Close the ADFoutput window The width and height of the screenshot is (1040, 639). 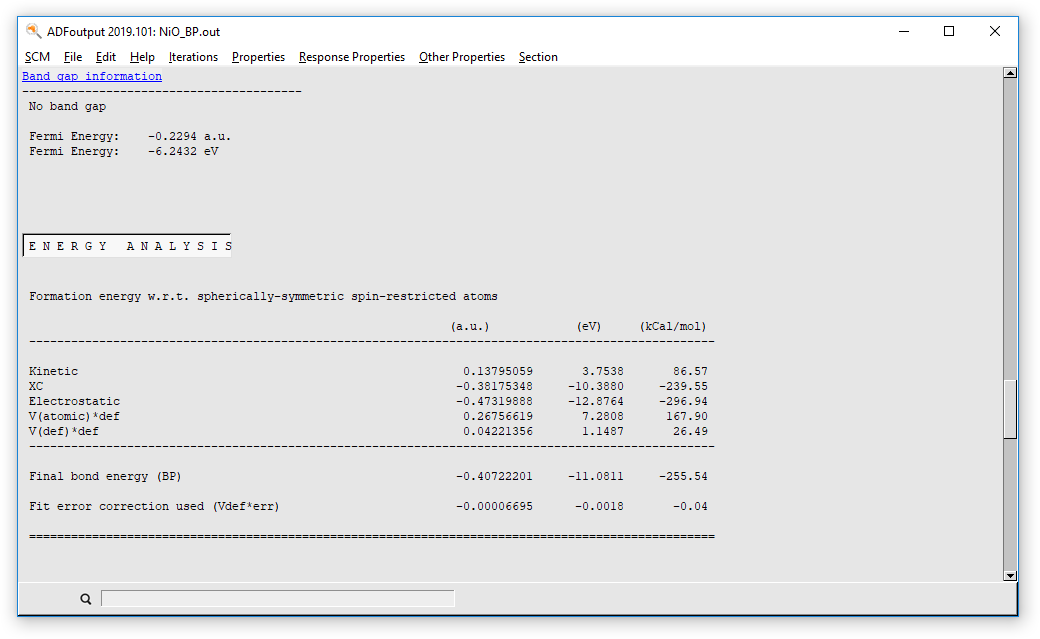tap(995, 31)
